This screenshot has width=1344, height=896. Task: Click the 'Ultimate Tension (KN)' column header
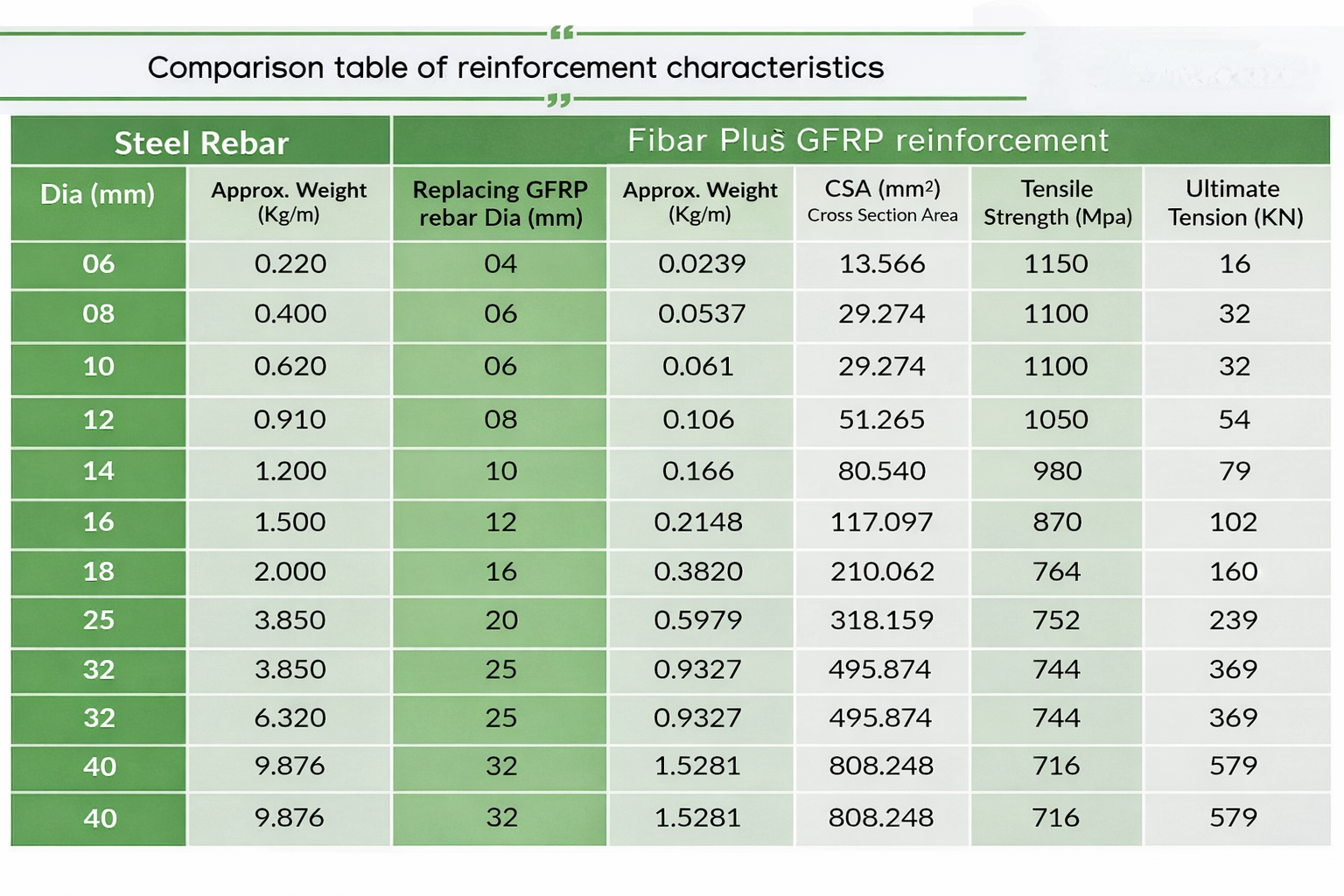coord(1234,203)
